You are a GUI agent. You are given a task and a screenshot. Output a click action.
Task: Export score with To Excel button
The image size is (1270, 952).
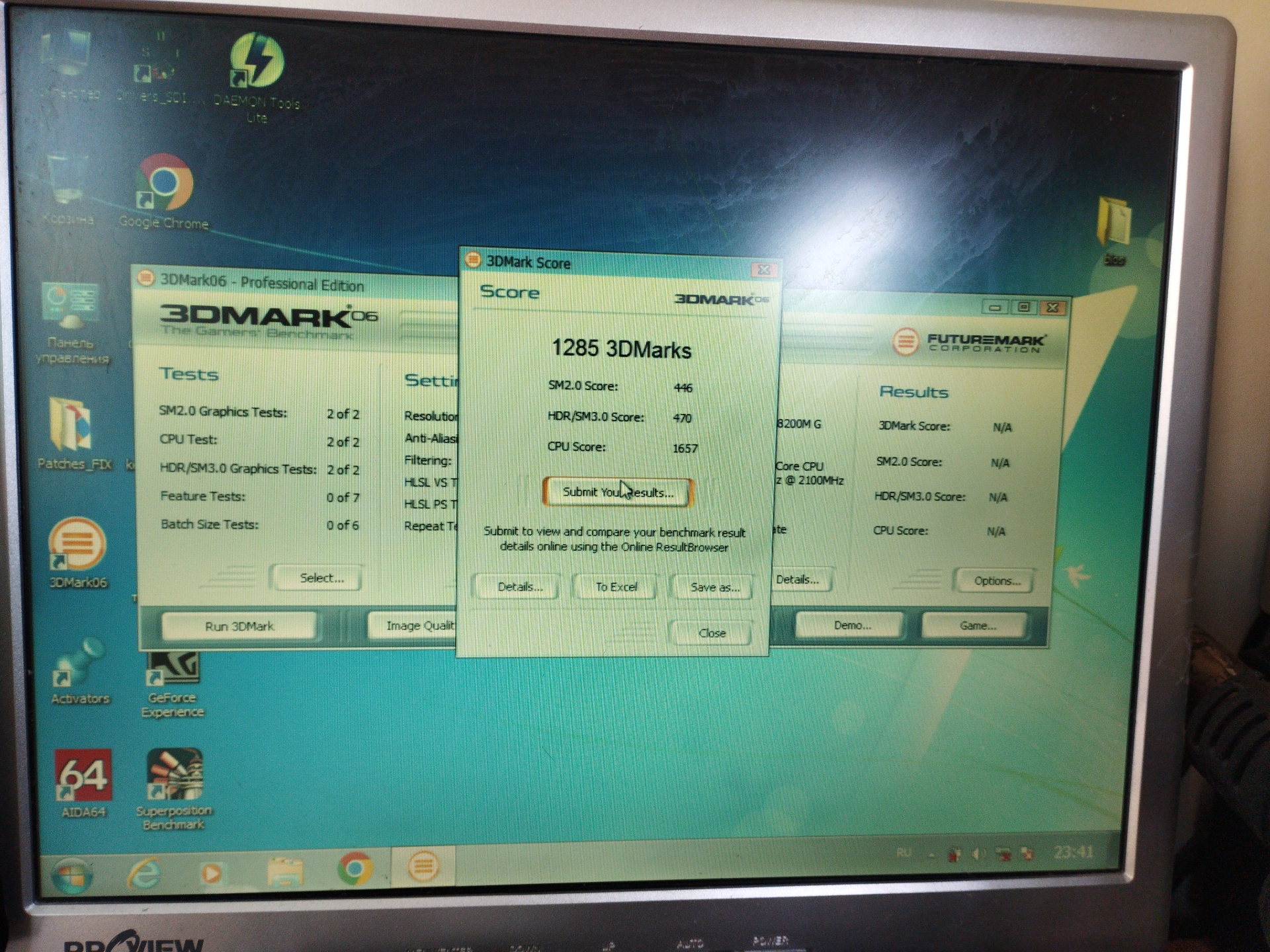(x=616, y=587)
